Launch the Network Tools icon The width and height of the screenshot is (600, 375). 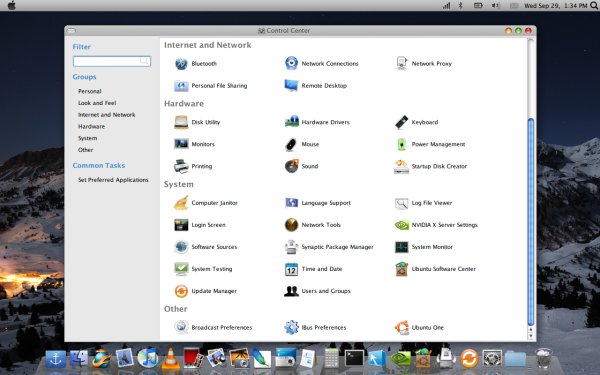[291, 225]
